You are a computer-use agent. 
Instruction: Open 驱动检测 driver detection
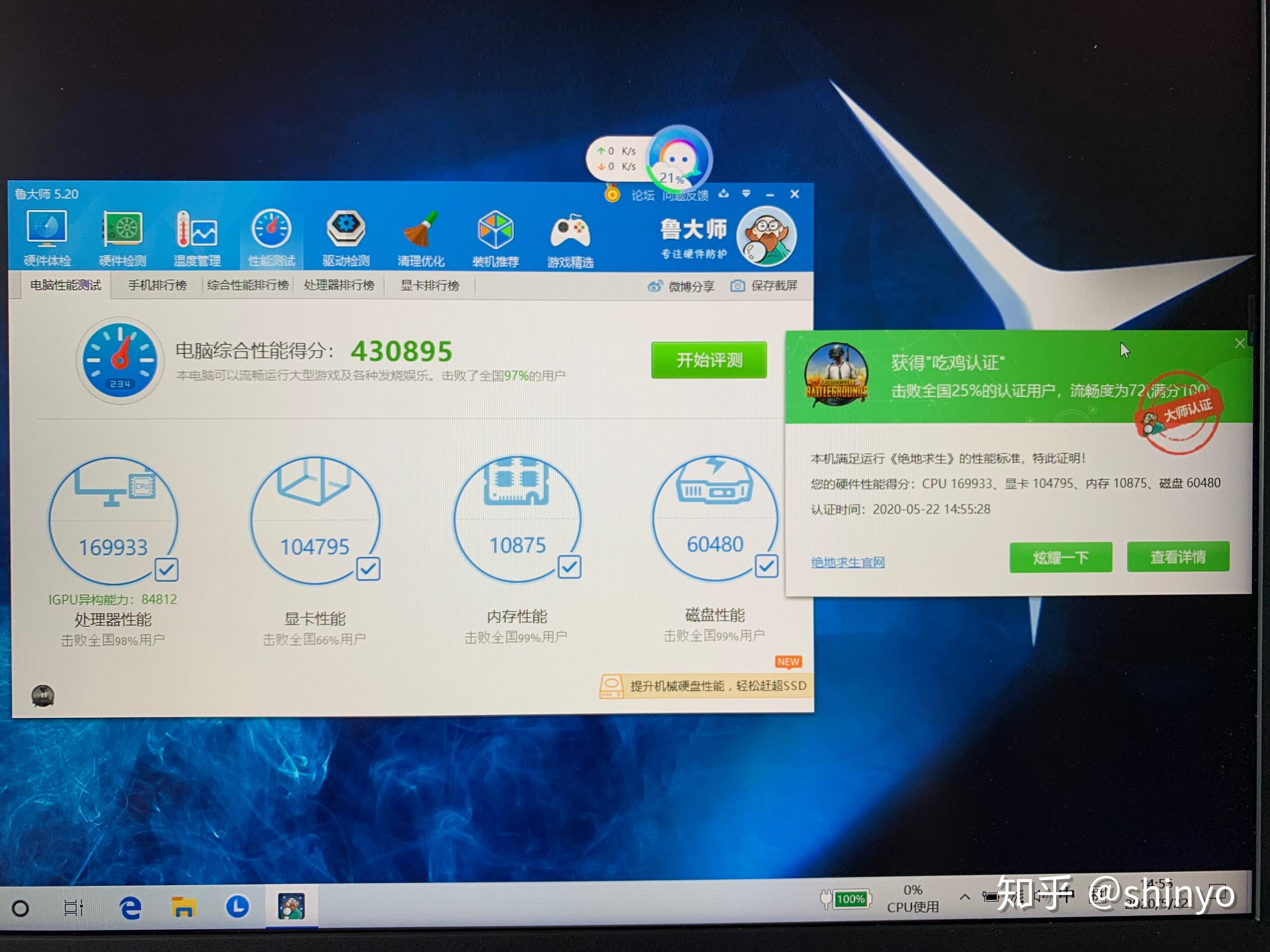click(346, 238)
